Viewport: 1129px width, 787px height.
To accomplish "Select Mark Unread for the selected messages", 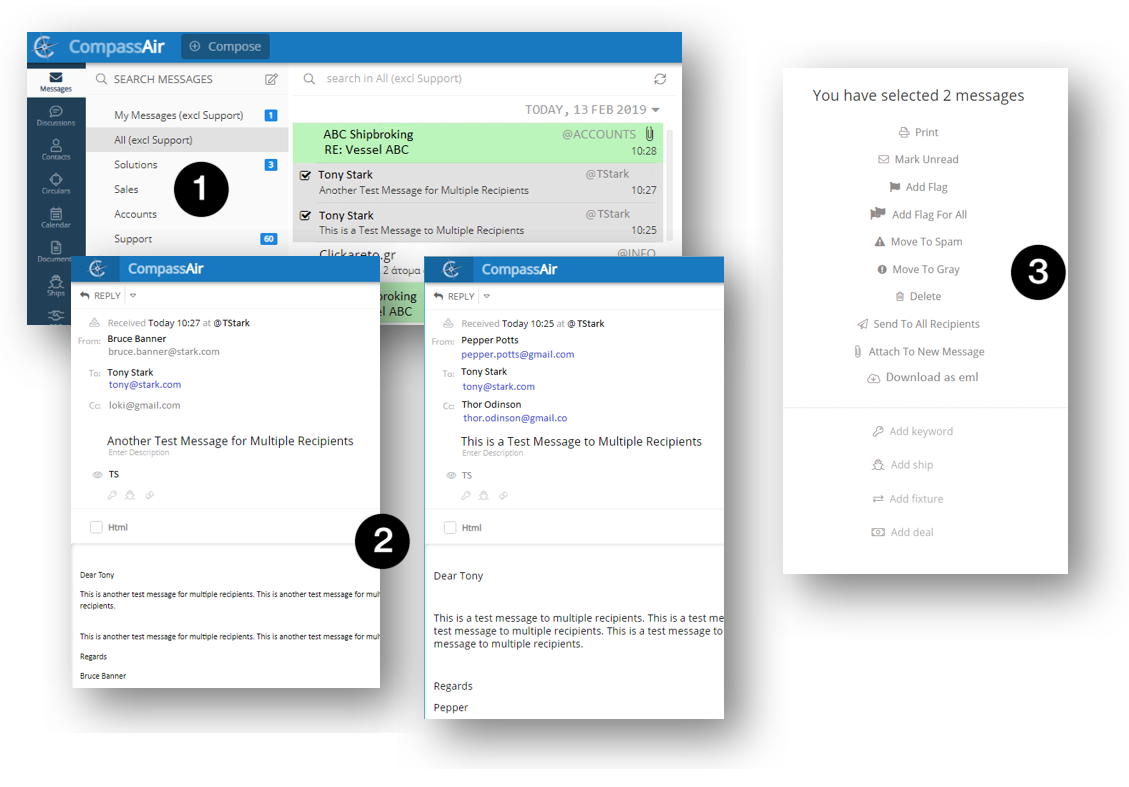I will [918, 159].
